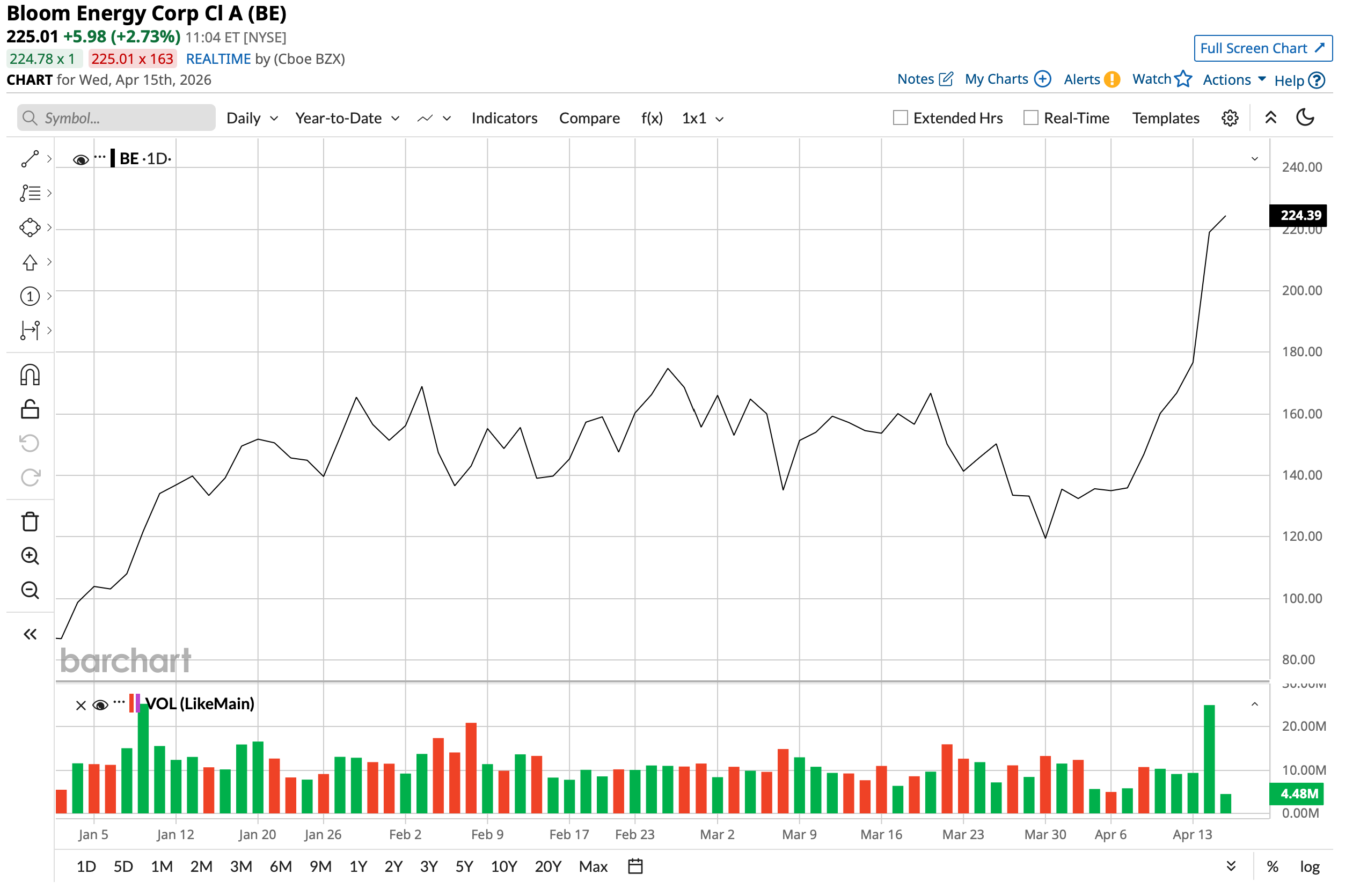Zoom out using magnifier minus icon

30,590
